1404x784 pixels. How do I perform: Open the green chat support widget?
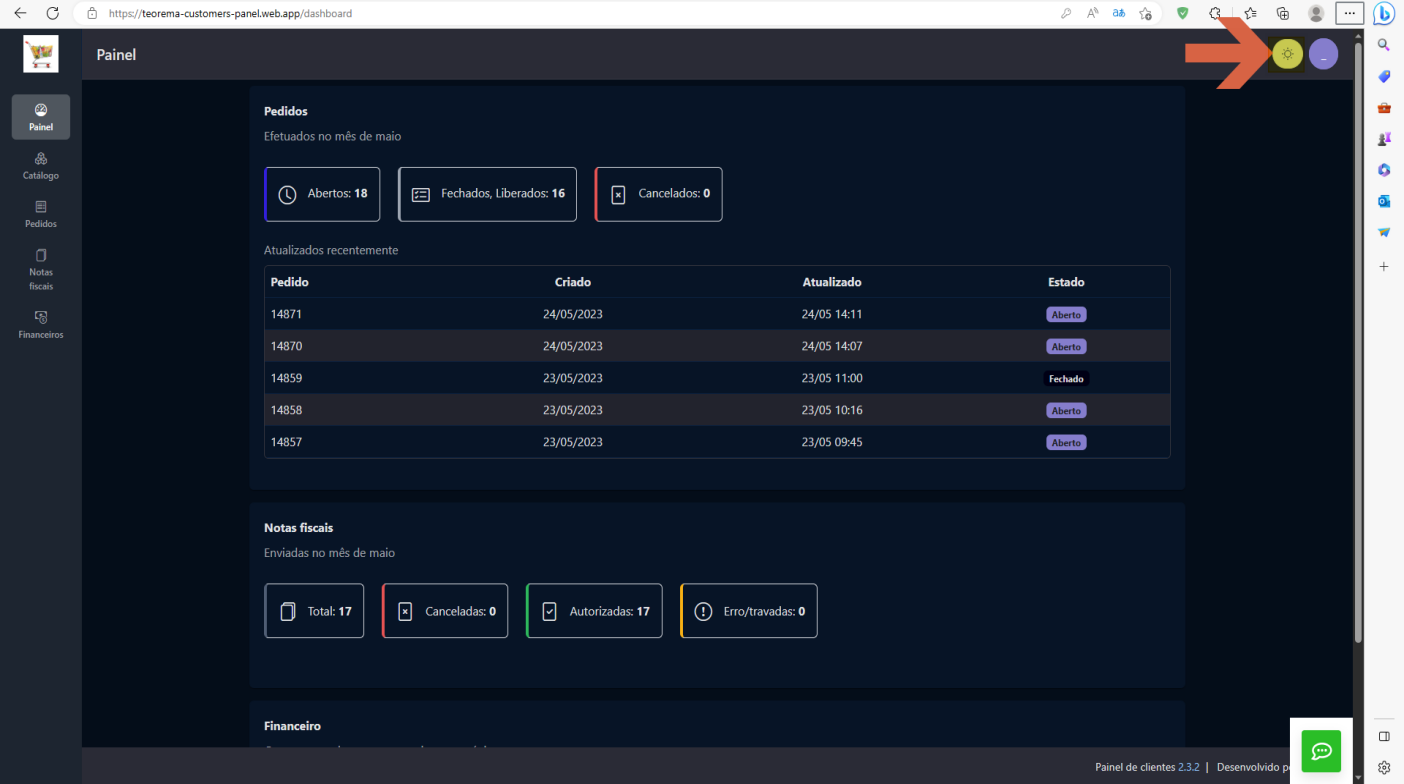click(1321, 751)
